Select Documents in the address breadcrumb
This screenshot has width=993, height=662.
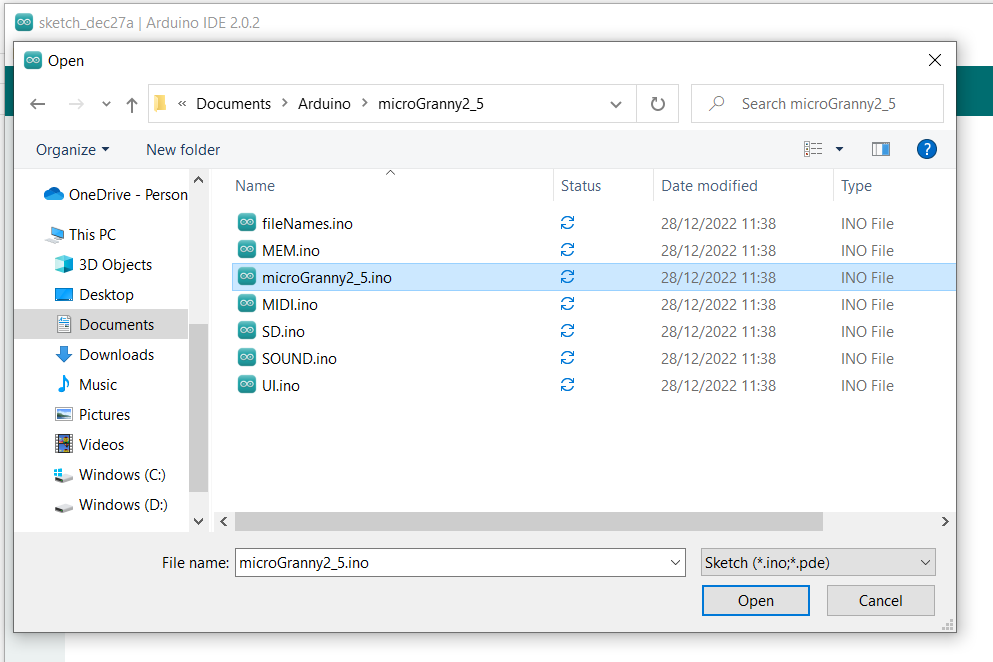tap(234, 104)
